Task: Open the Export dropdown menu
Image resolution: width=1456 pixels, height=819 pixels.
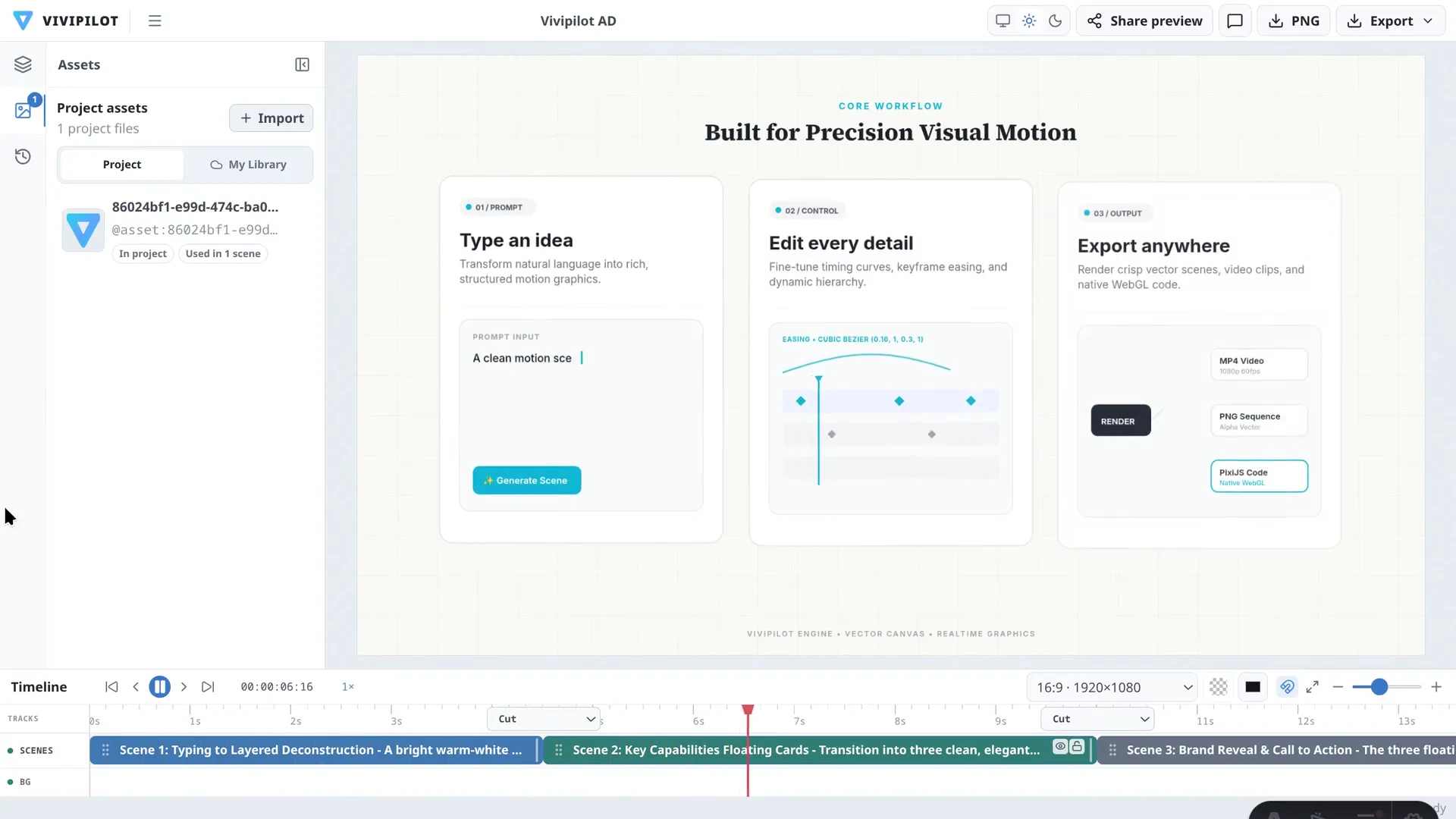Action: pyautogui.click(x=1390, y=20)
